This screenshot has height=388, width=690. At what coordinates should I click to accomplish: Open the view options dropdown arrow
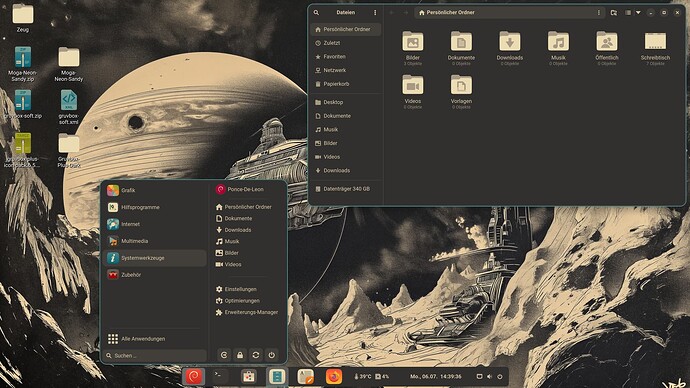[x=638, y=13]
